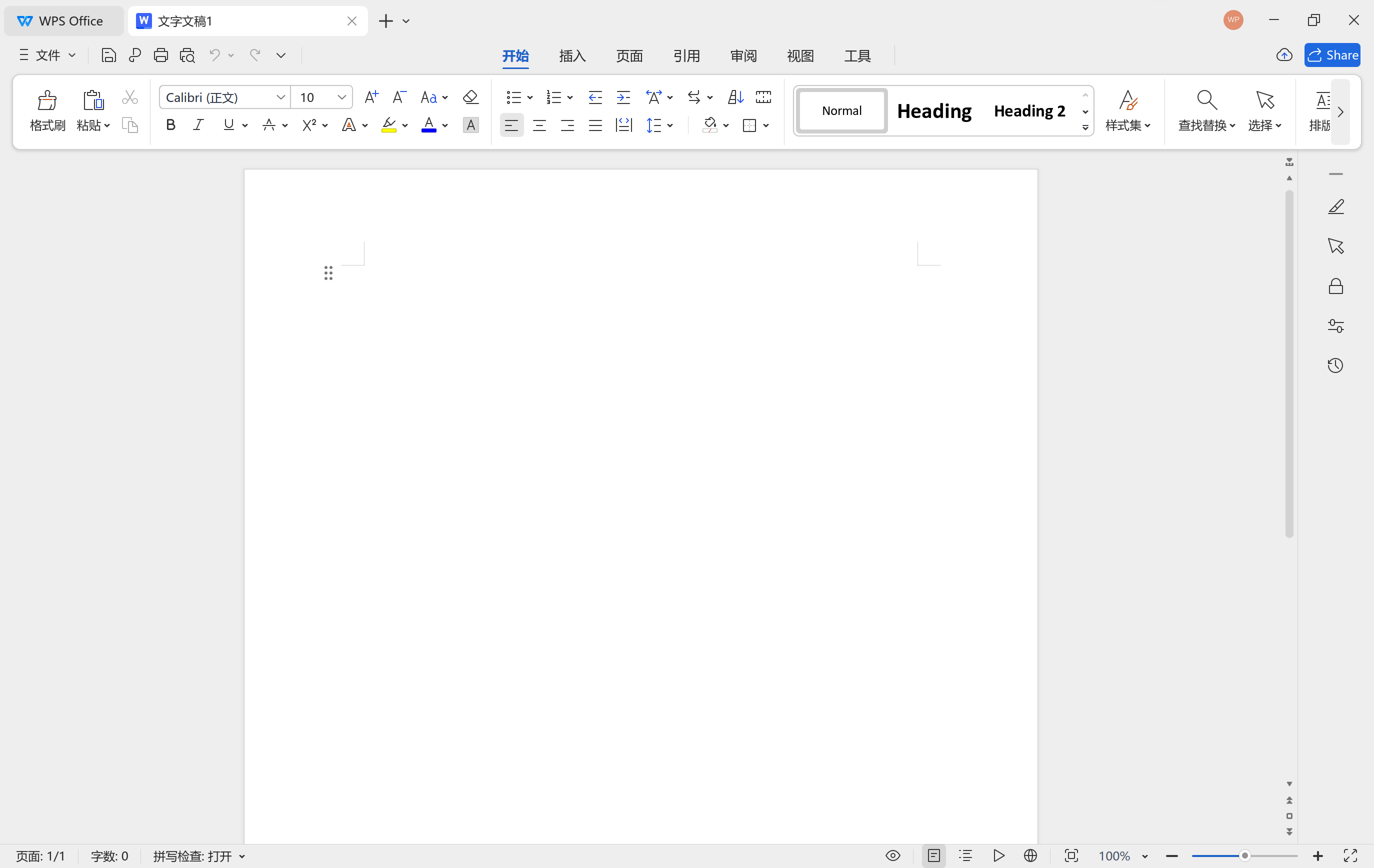The width and height of the screenshot is (1374, 868).
Task: Click the sort text A-Z icon
Action: (x=735, y=97)
